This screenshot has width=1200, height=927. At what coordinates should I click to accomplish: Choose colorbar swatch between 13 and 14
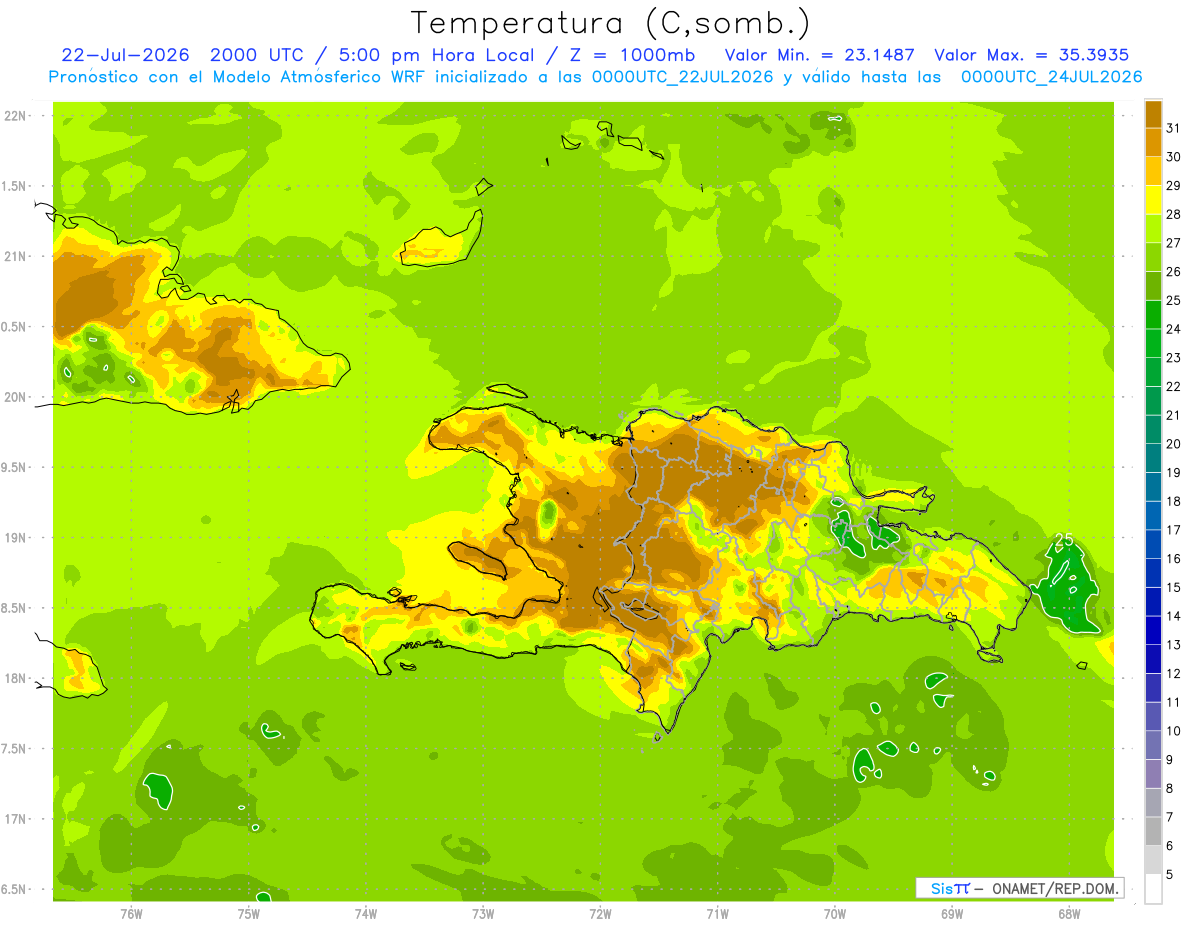click(x=1153, y=630)
